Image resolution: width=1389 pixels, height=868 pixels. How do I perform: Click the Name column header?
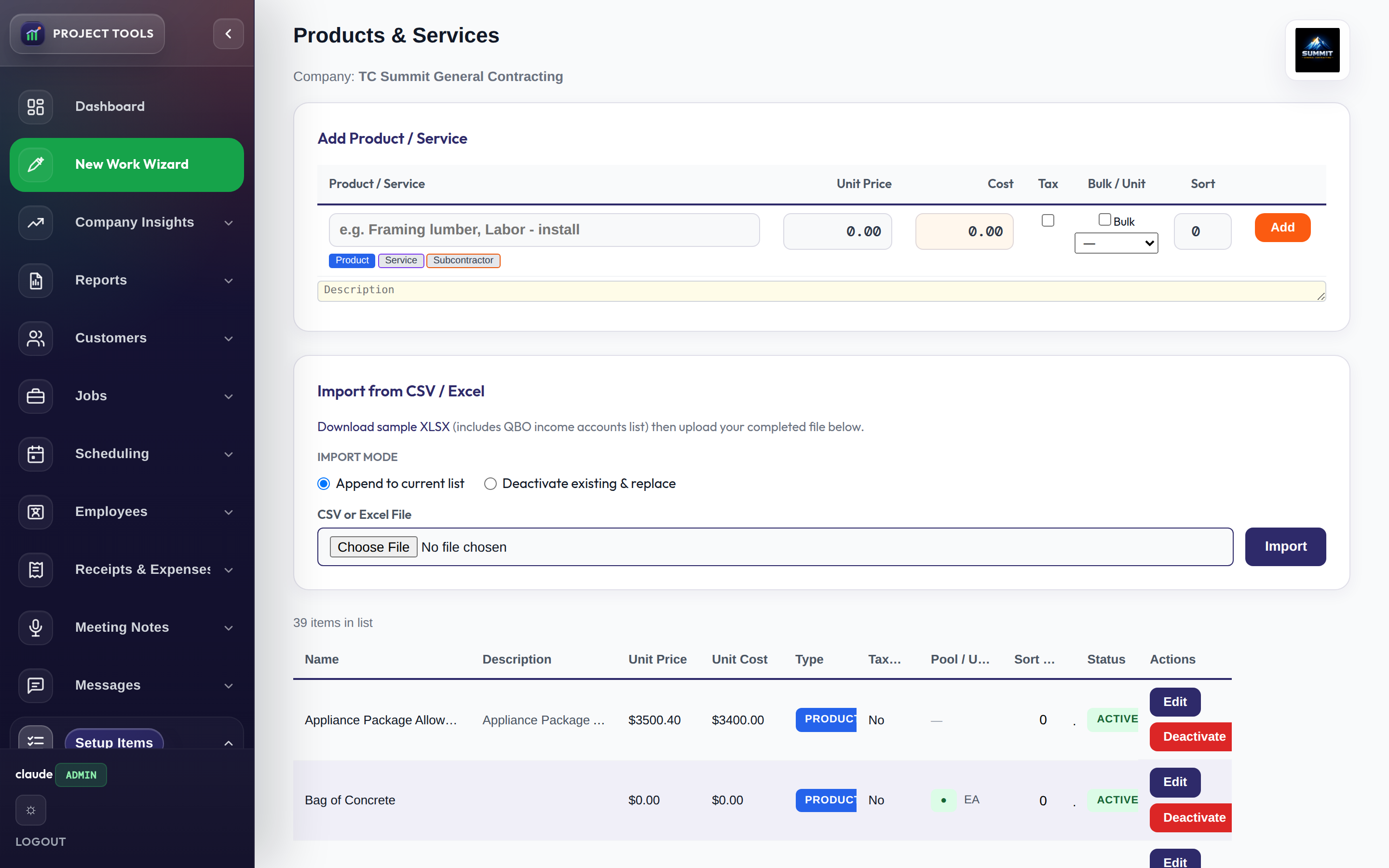[x=321, y=660]
